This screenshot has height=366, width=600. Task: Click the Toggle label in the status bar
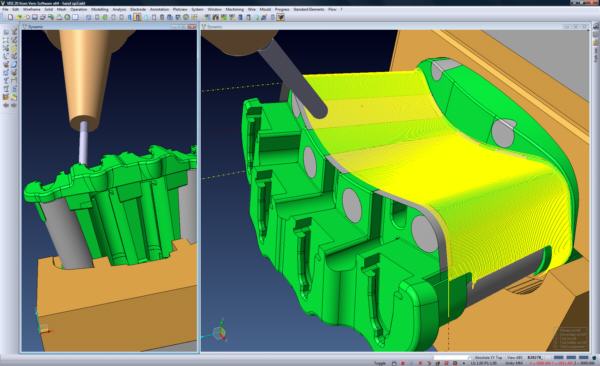point(380,363)
